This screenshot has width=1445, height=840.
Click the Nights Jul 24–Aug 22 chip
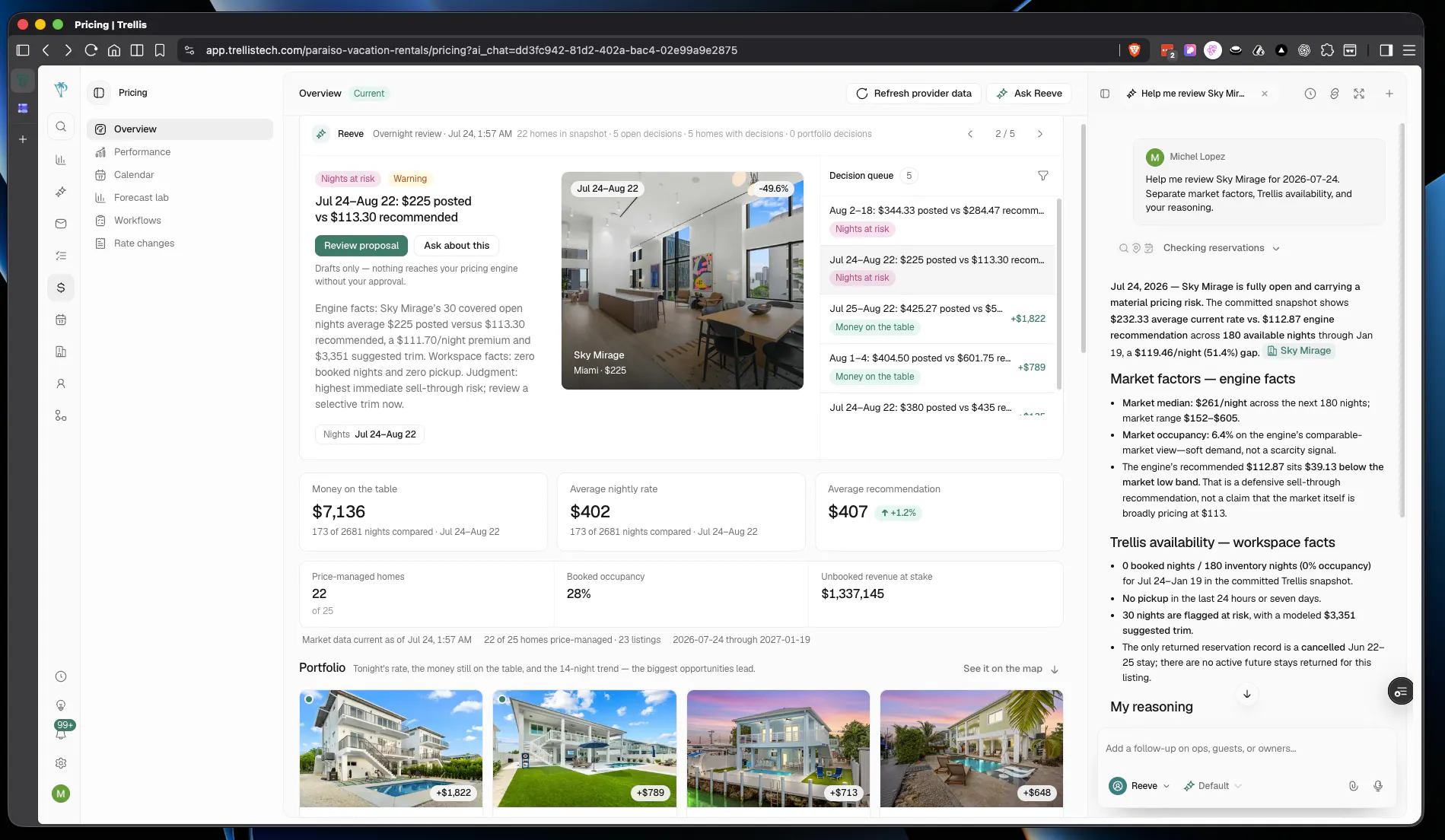click(370, 434)
